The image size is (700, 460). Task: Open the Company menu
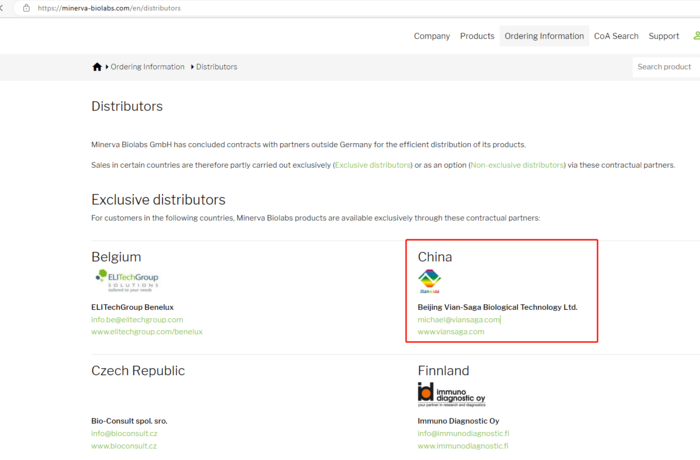(432, 36)
